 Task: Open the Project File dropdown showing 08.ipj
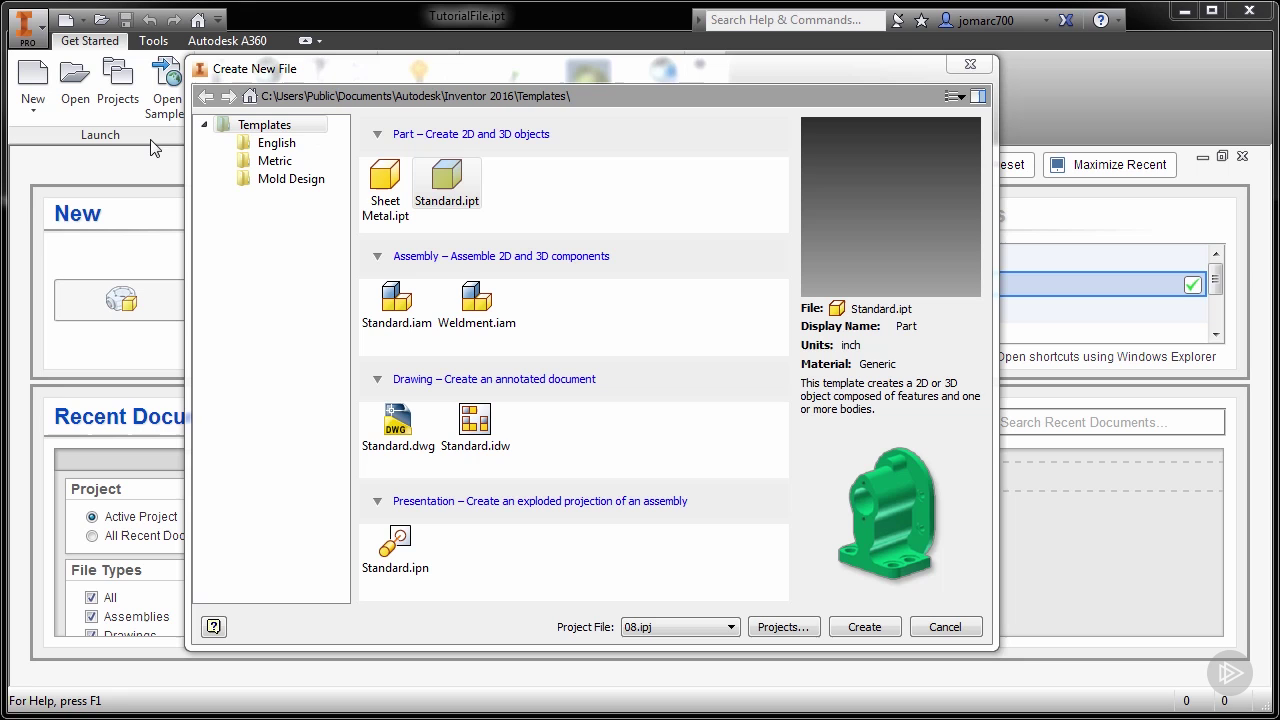(x=680, y=627)
